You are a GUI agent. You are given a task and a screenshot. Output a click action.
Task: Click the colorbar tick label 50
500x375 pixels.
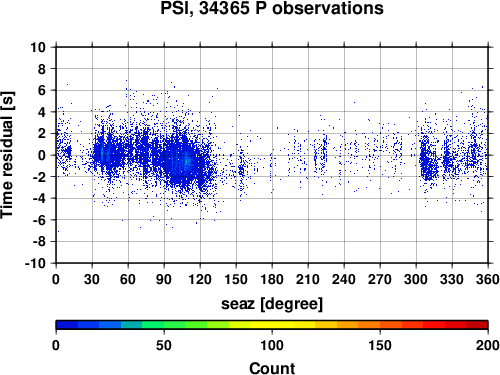(x=164, y=345)
